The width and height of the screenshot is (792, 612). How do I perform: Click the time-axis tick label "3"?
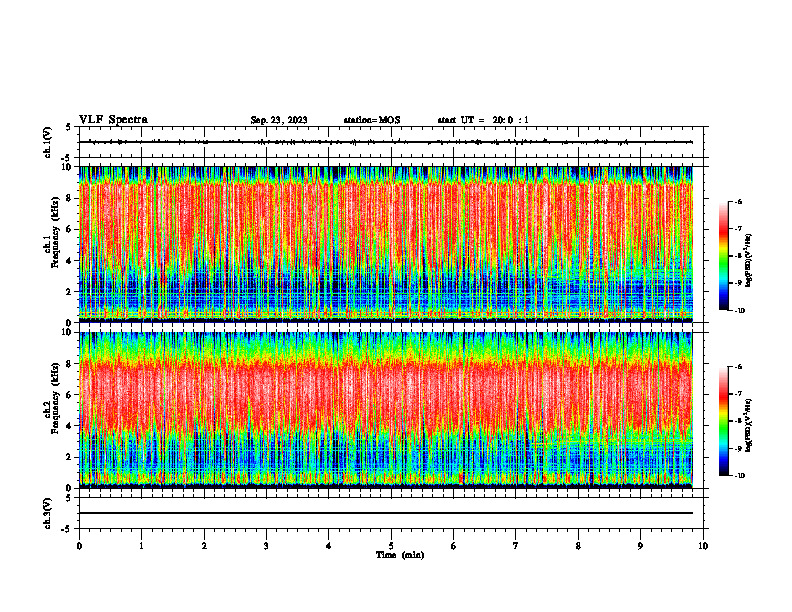(x=266, y=546)
